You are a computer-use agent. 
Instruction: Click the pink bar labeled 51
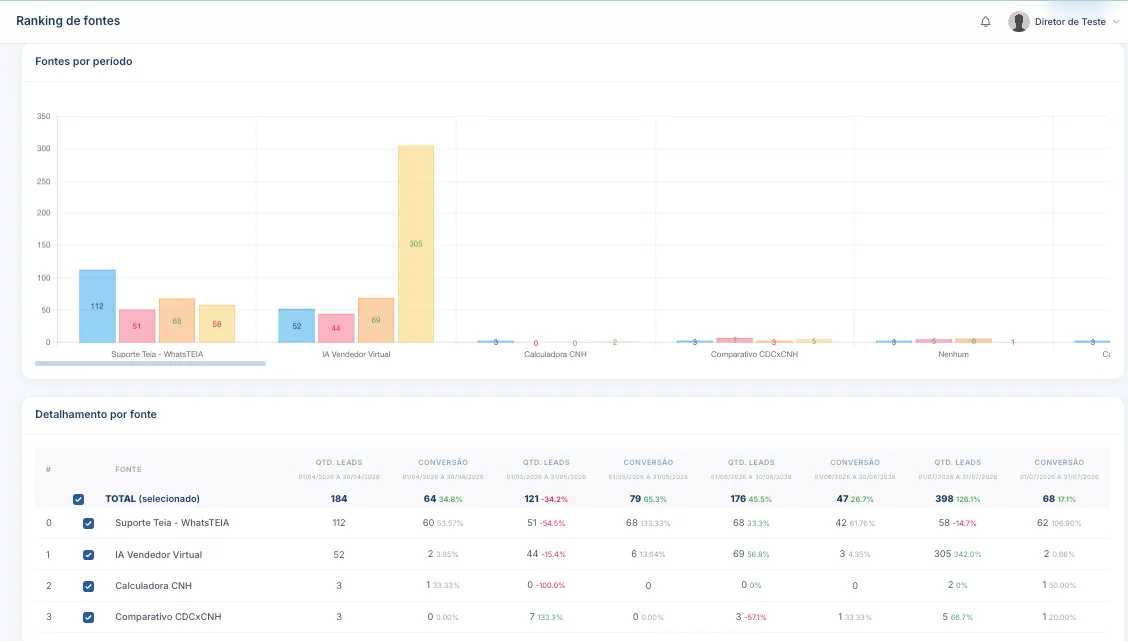tap(137, 326)
